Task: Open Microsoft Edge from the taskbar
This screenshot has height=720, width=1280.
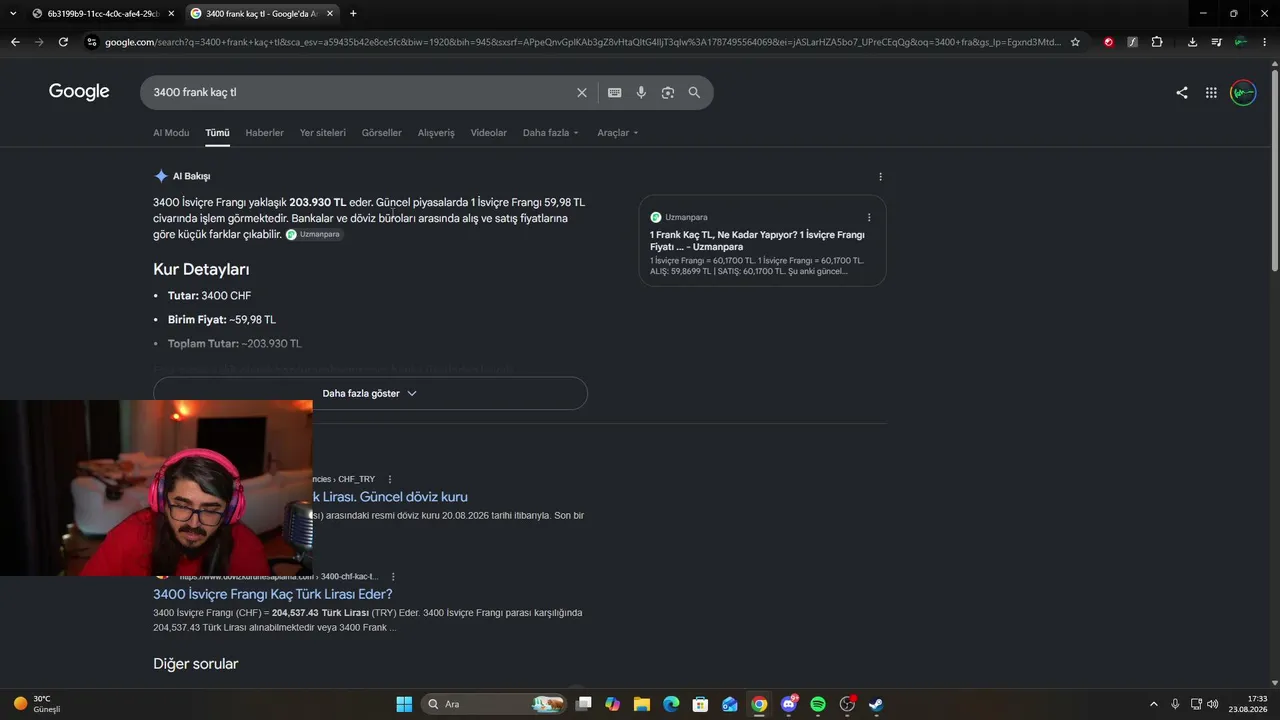Action: click(671, 704)
